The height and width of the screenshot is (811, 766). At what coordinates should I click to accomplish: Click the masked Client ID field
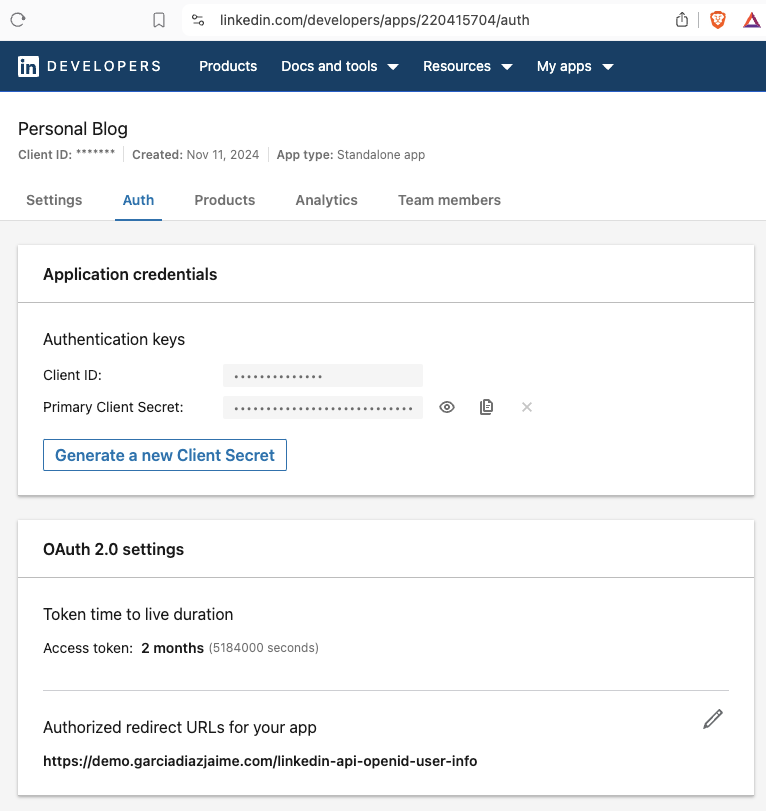(x=322, y=375)
